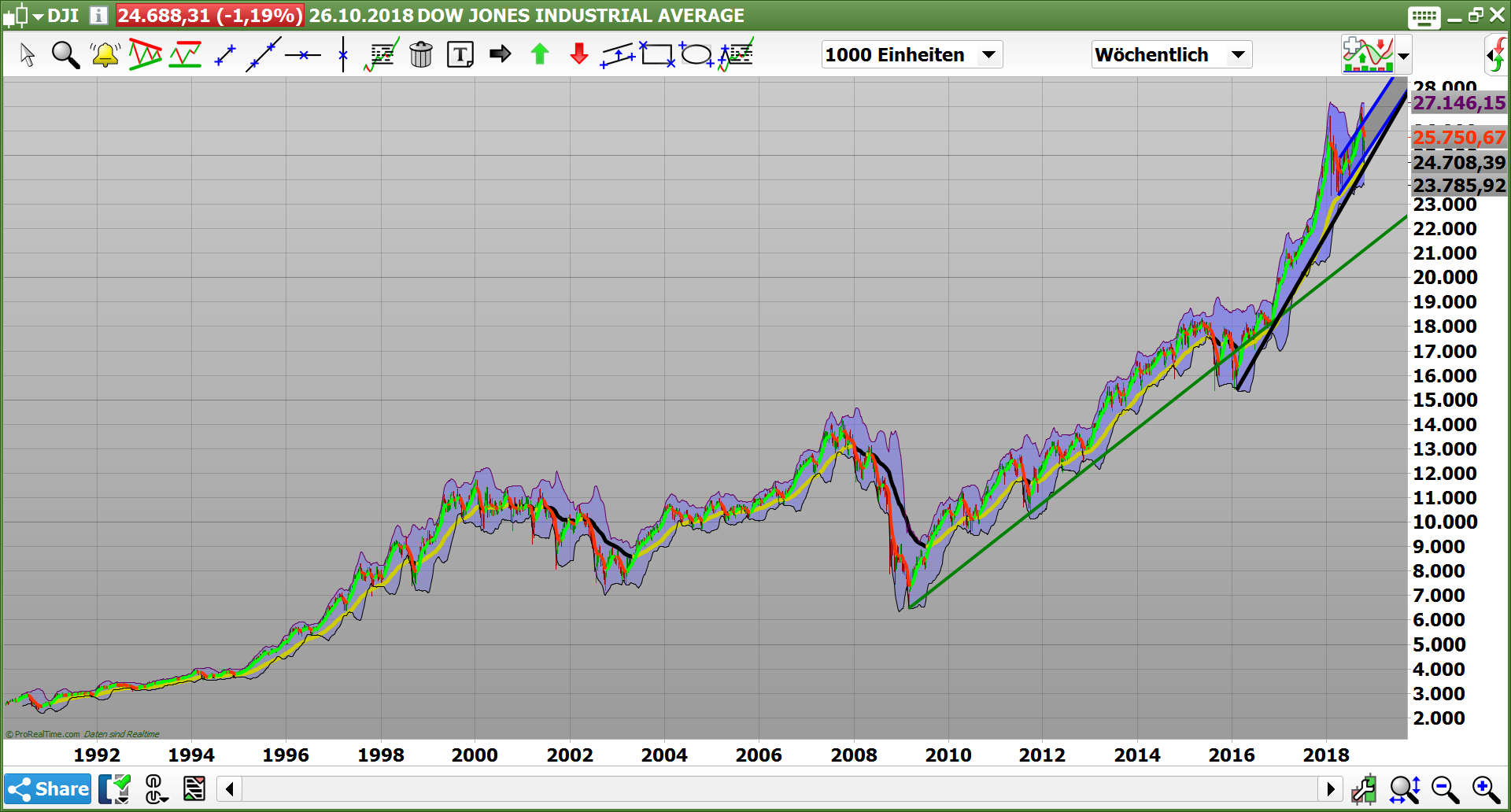Click the Share button
The width and height of the screenshot is (1511, 812).
pyautogui.click(x=48, y=788)
